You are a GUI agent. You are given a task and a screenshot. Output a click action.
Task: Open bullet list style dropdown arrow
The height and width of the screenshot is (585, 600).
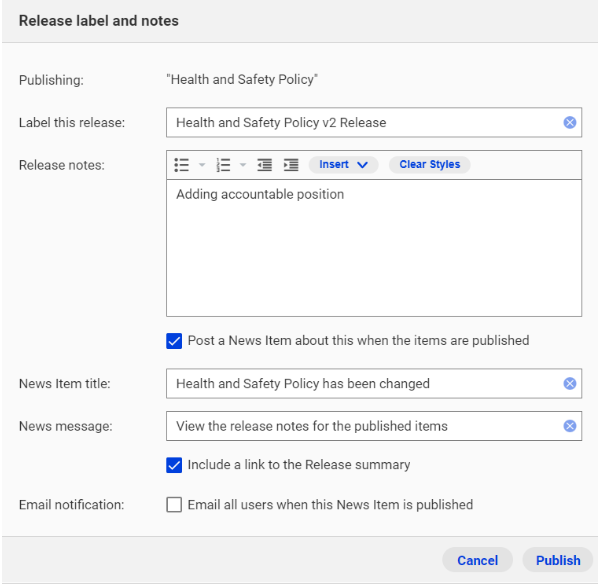pyautogui.click(x=202, y=165)
